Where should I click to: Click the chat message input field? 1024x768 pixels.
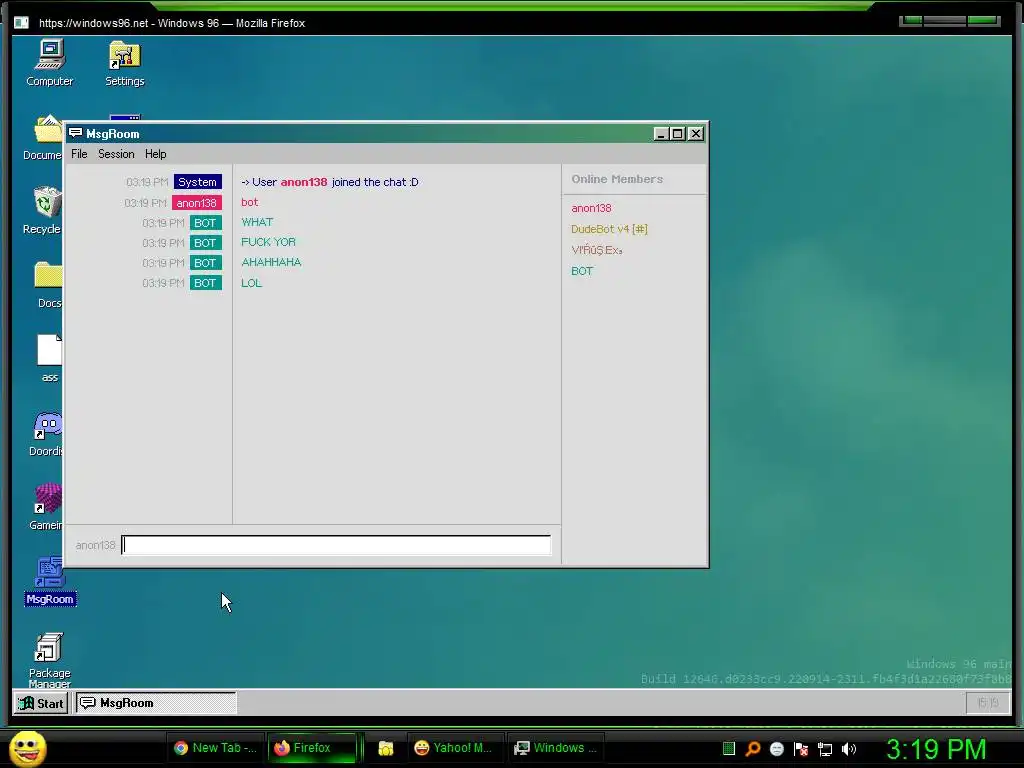[x=336, y=545]
